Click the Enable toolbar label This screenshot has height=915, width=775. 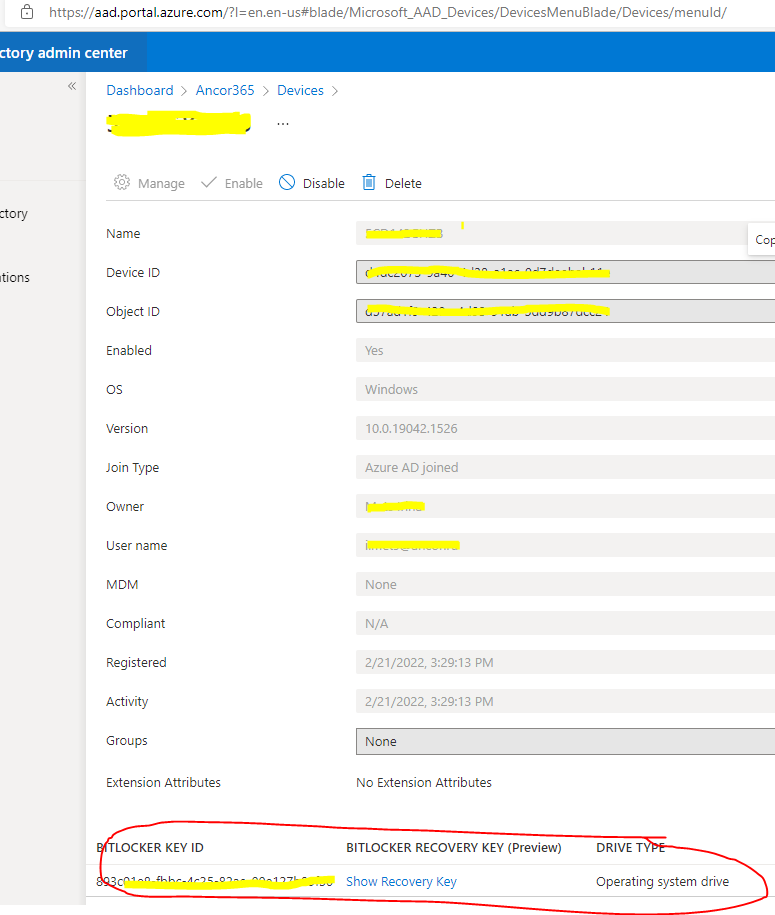(x=243, y=183)
